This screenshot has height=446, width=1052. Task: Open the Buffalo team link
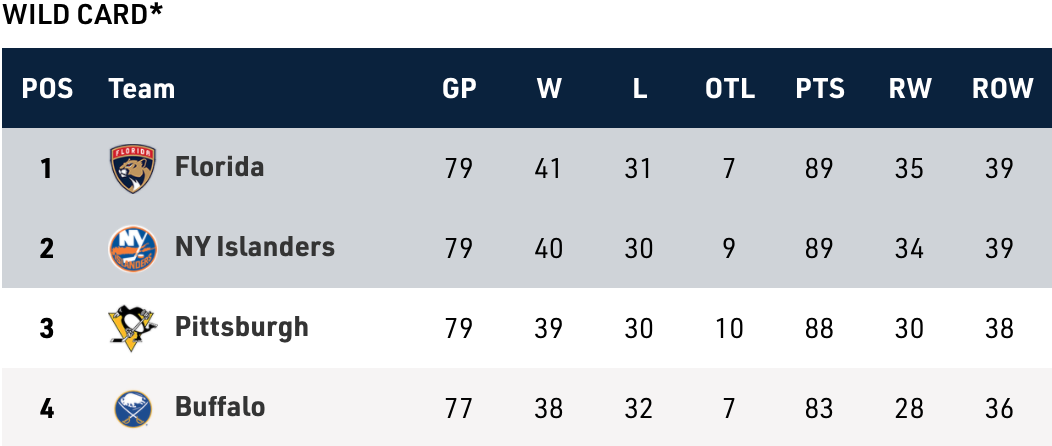tap(220, 407)
